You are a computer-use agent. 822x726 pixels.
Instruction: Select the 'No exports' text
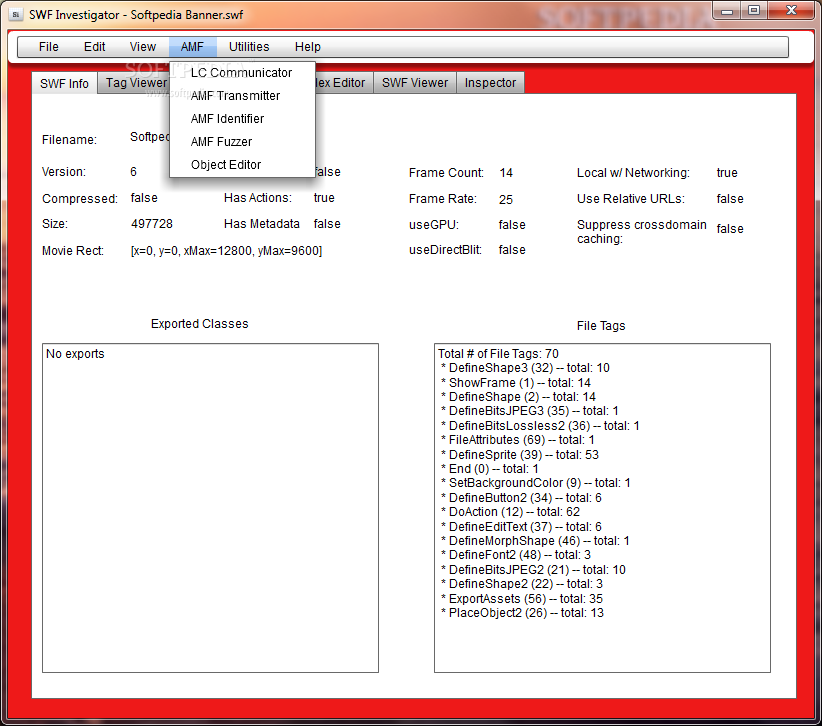75,354
